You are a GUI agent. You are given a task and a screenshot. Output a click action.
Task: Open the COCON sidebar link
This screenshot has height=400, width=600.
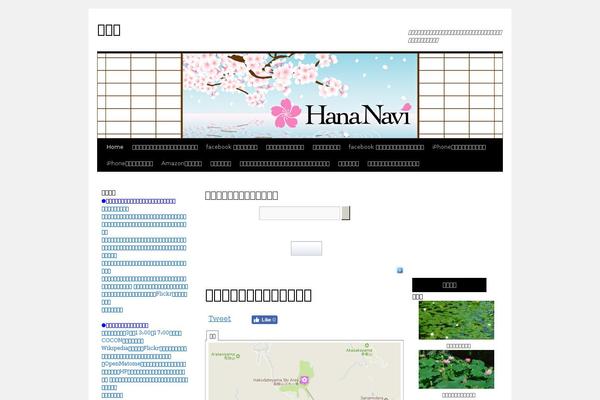[x=122, y=341]
